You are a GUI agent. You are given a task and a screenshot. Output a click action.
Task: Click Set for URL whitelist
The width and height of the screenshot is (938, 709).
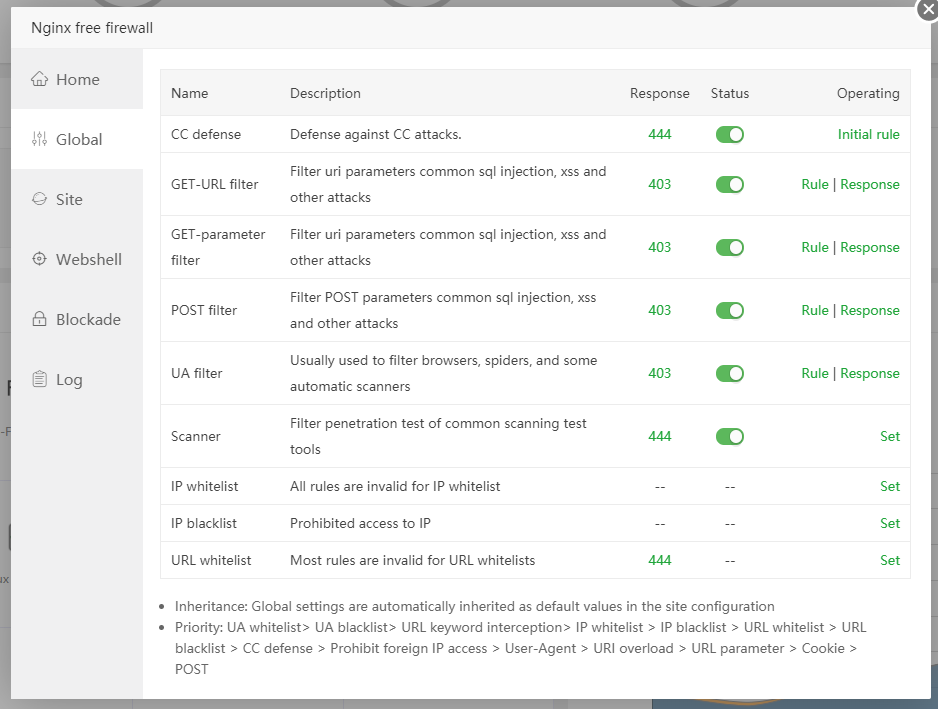(889, 560)
